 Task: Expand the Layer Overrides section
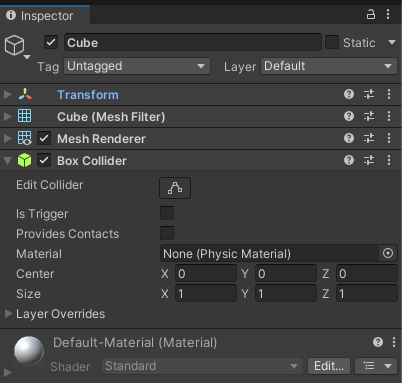[8, 314]
